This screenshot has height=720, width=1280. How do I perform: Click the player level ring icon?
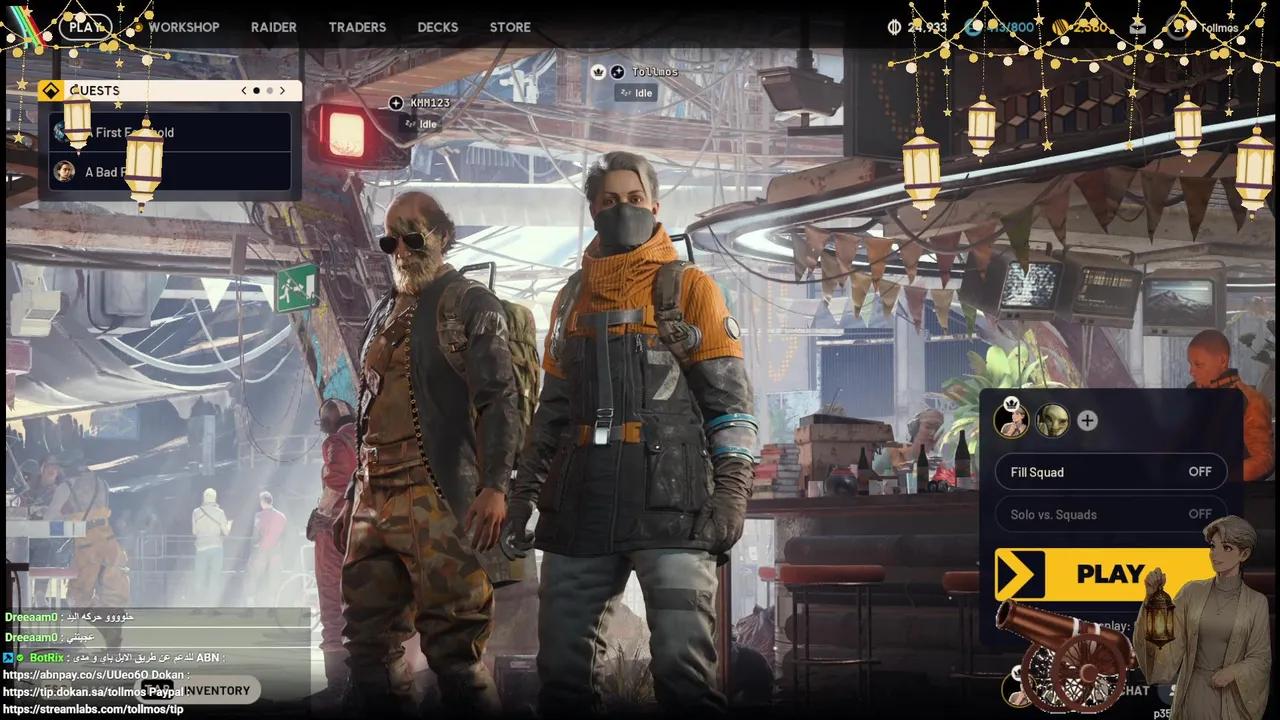pyautogui.click(x=1180, y=27)
